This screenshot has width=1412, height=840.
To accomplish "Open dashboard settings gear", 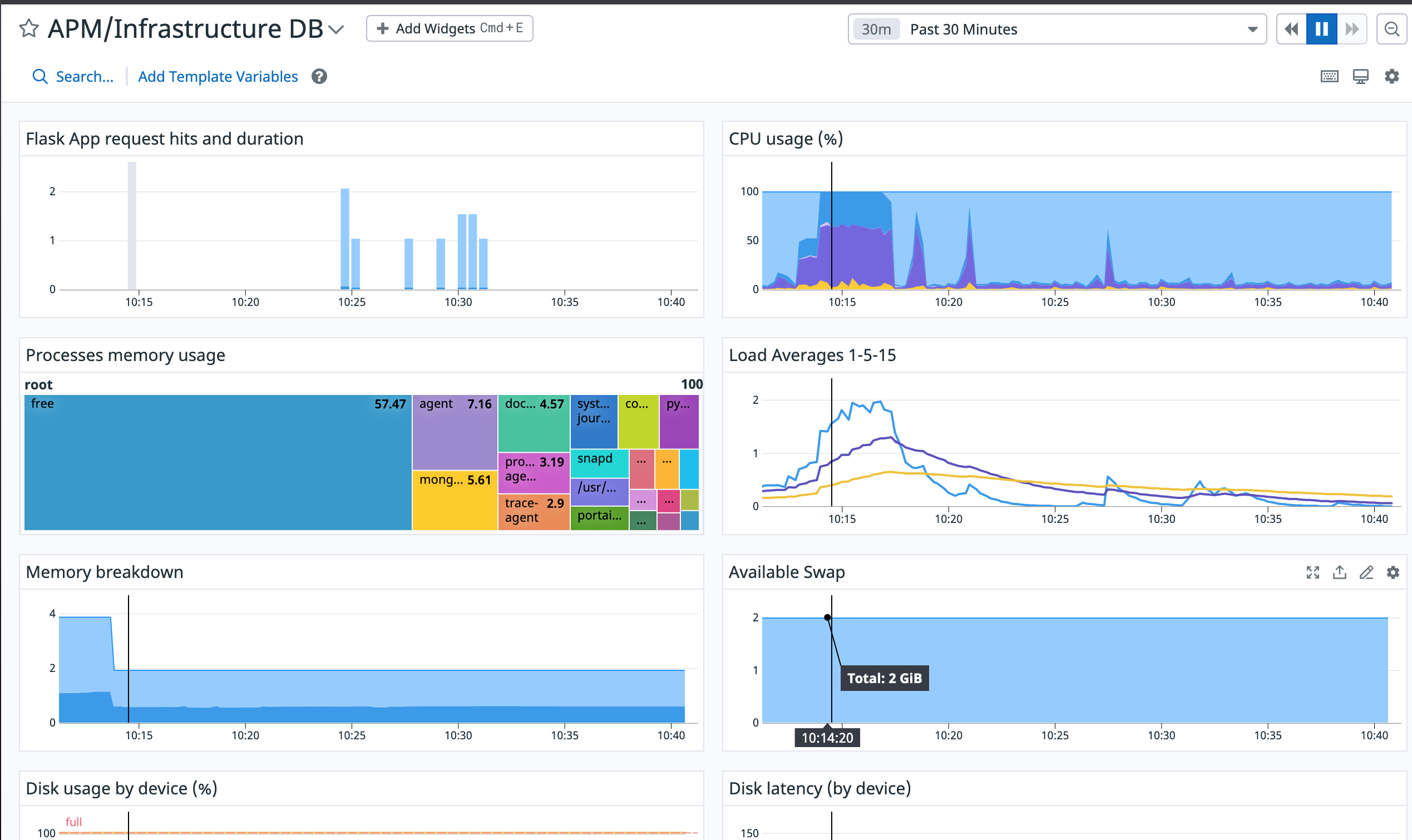I will coord(1391,76).
